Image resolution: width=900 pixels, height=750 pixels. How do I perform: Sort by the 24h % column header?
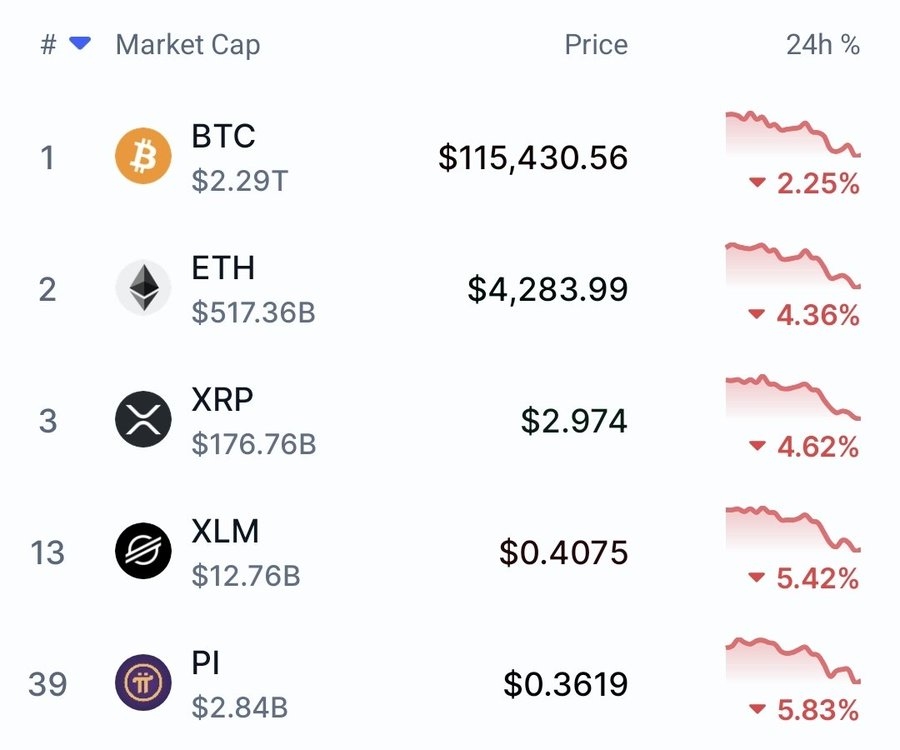823,44
